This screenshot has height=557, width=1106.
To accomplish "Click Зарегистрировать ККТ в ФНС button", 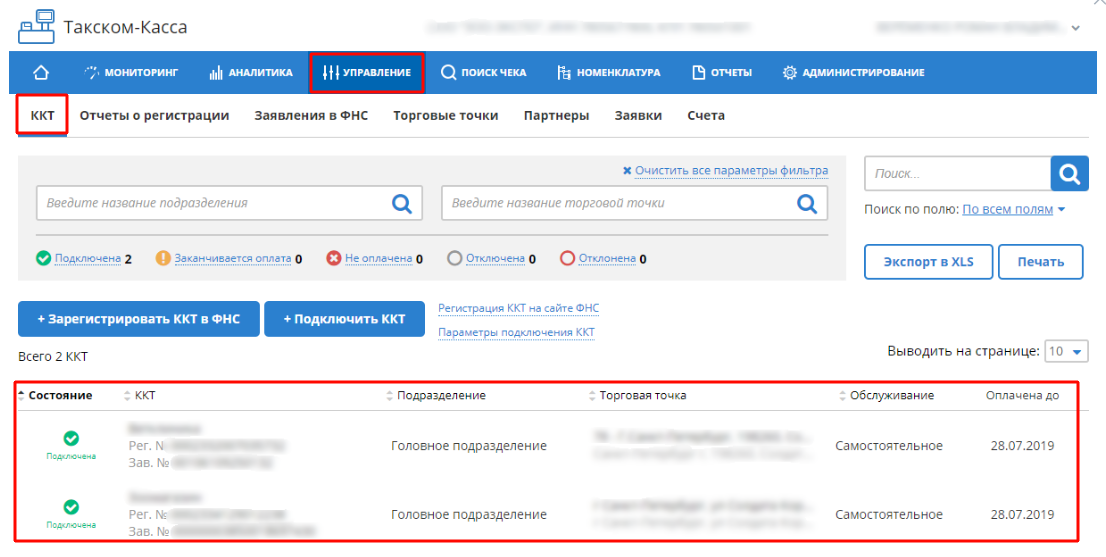I will pos(139,319).
